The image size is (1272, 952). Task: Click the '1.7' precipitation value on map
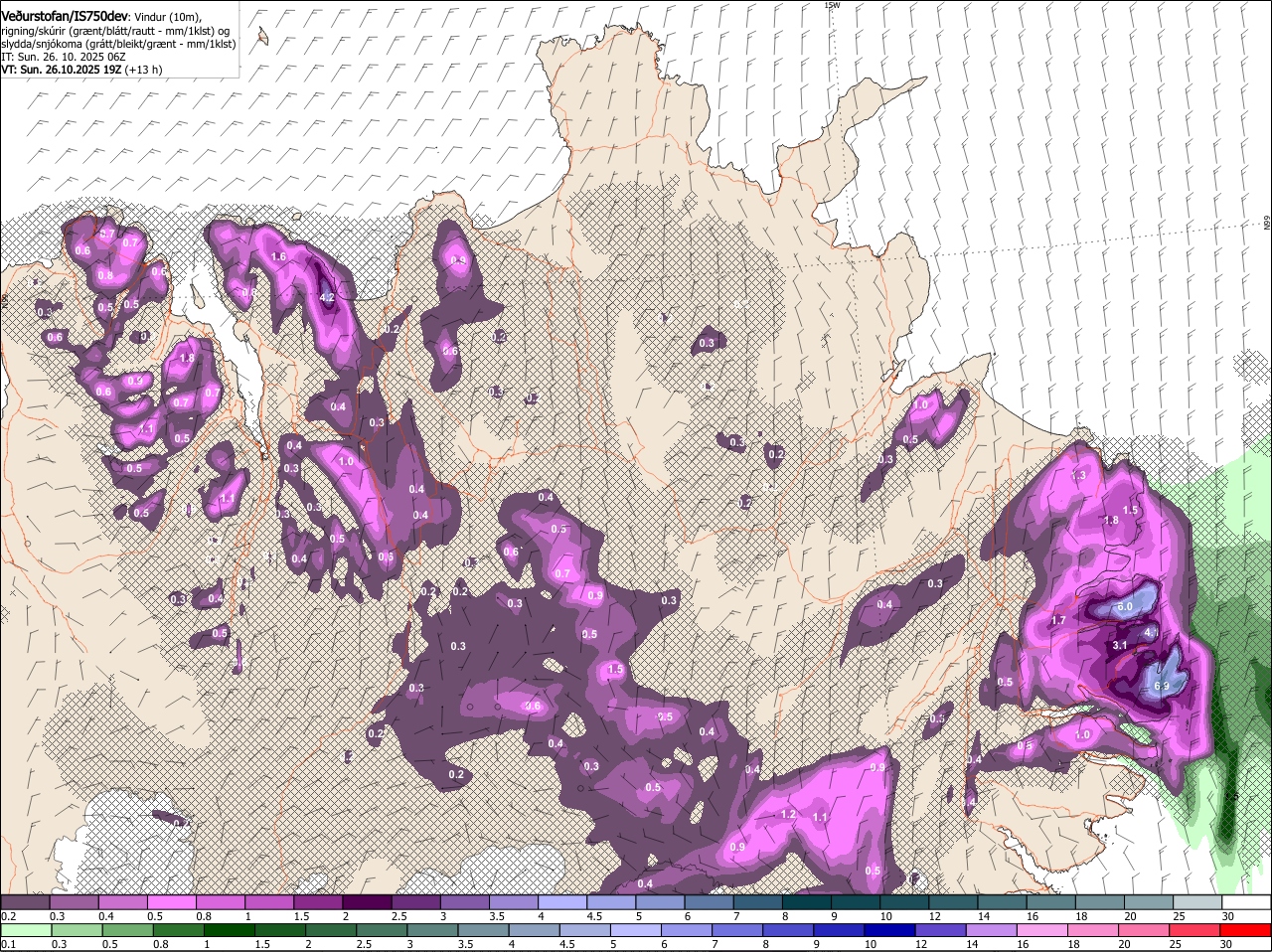[1058, 620]
